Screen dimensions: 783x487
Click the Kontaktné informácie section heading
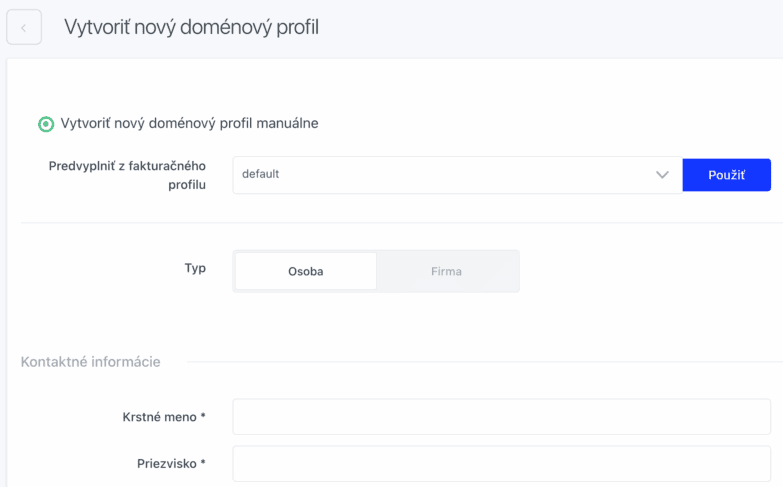coord(90,362)
